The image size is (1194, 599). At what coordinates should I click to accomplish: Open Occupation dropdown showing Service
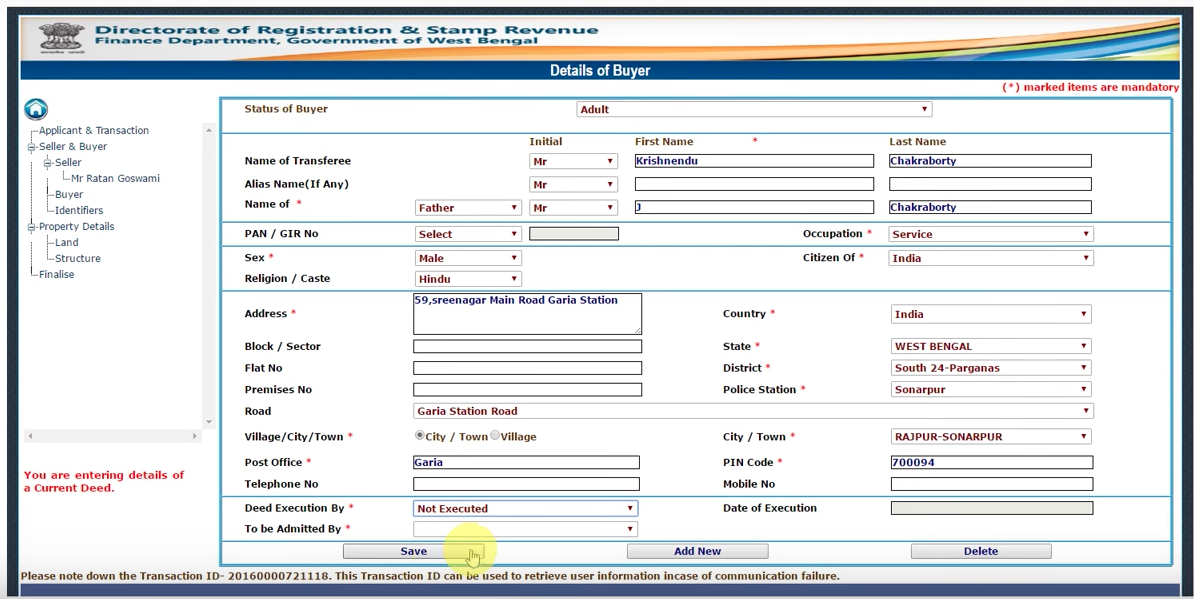click(x=991, y=234)
